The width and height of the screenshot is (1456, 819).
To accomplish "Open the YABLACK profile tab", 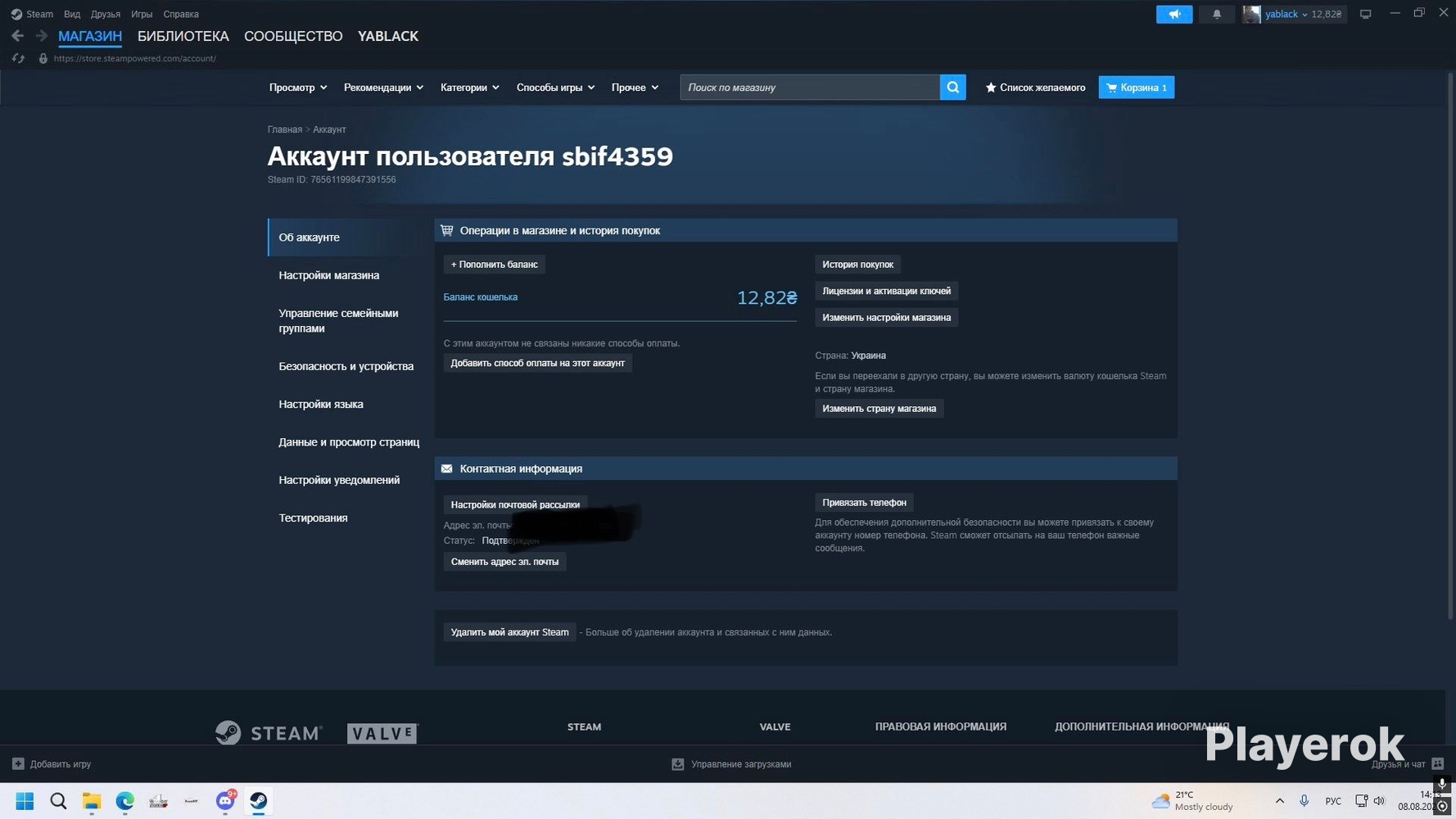I will (x=388, y=36).
